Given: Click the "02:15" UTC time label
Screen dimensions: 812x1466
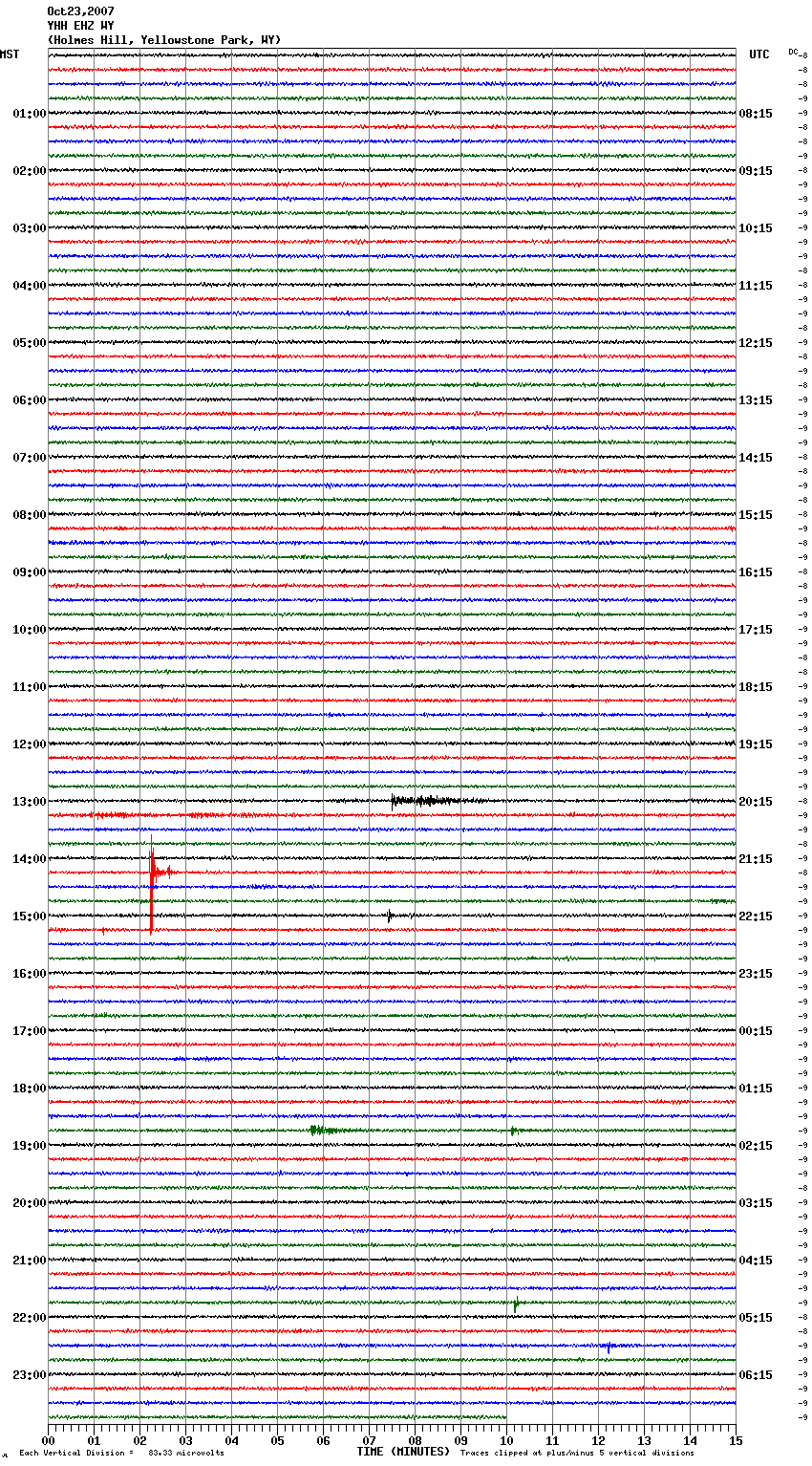Looking at the screenshot, I should [756, 1146].
